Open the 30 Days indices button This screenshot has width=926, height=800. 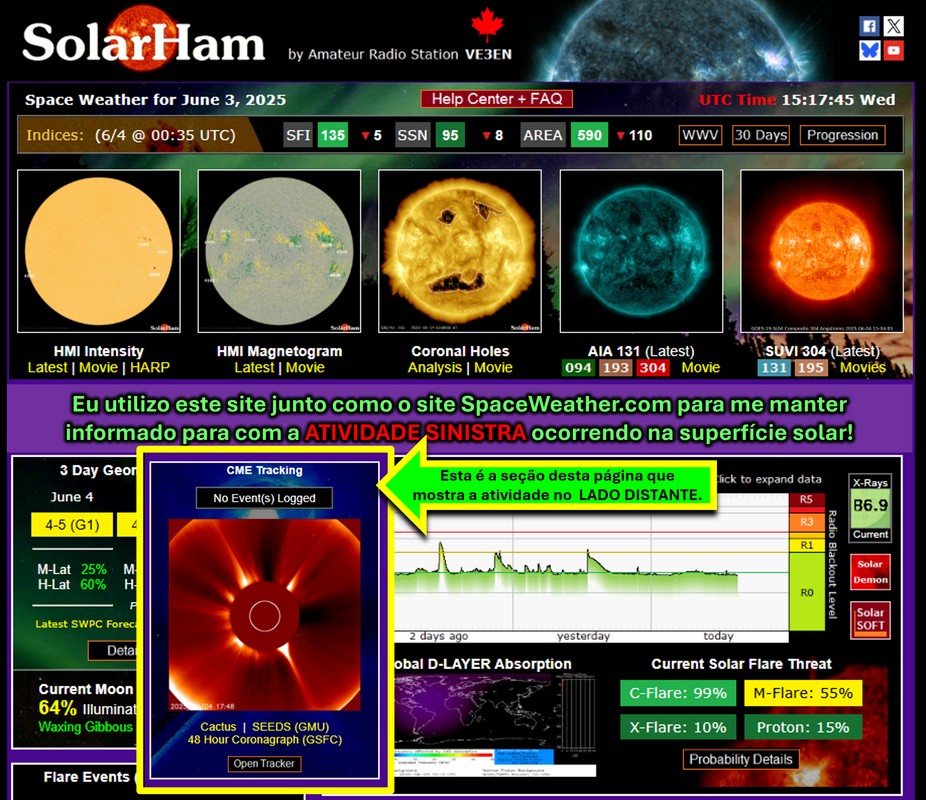click(761, 135)
